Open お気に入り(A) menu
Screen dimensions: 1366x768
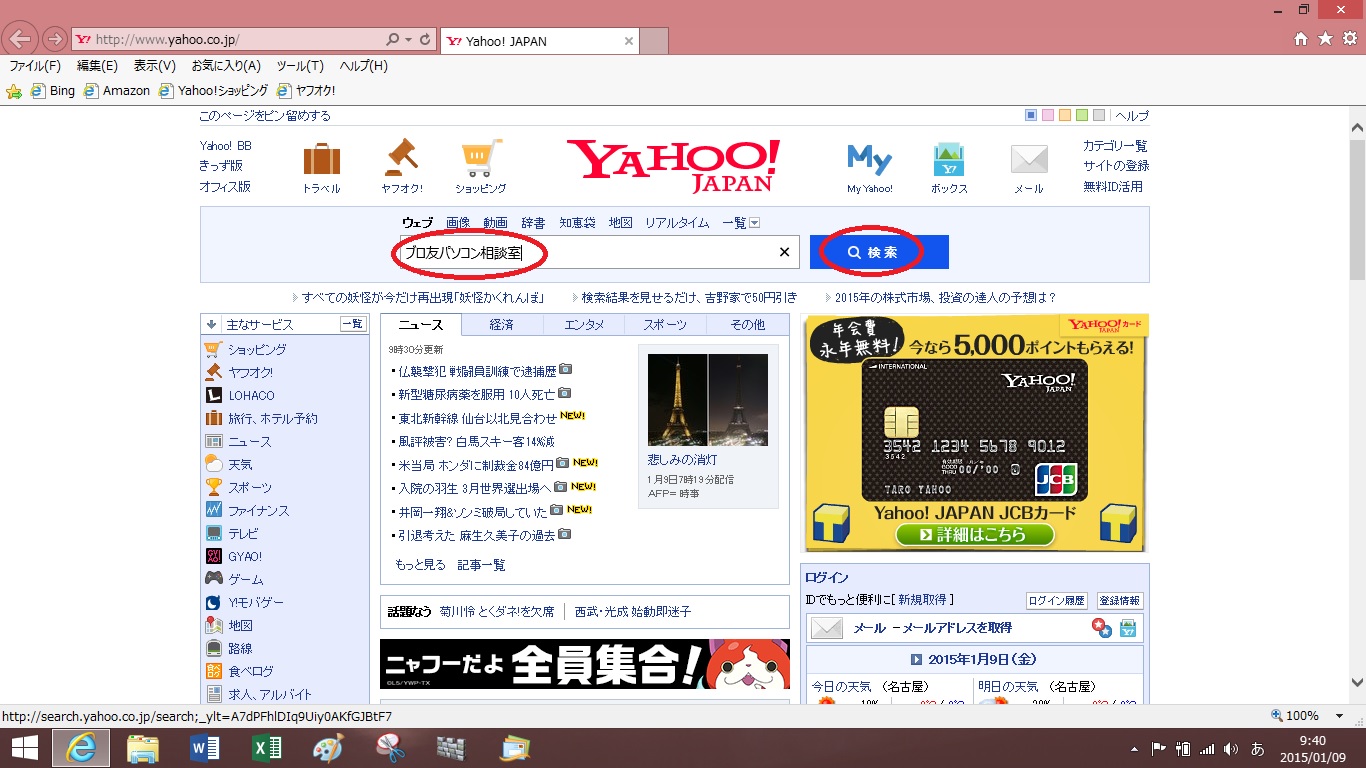click(x=226, y=66)
